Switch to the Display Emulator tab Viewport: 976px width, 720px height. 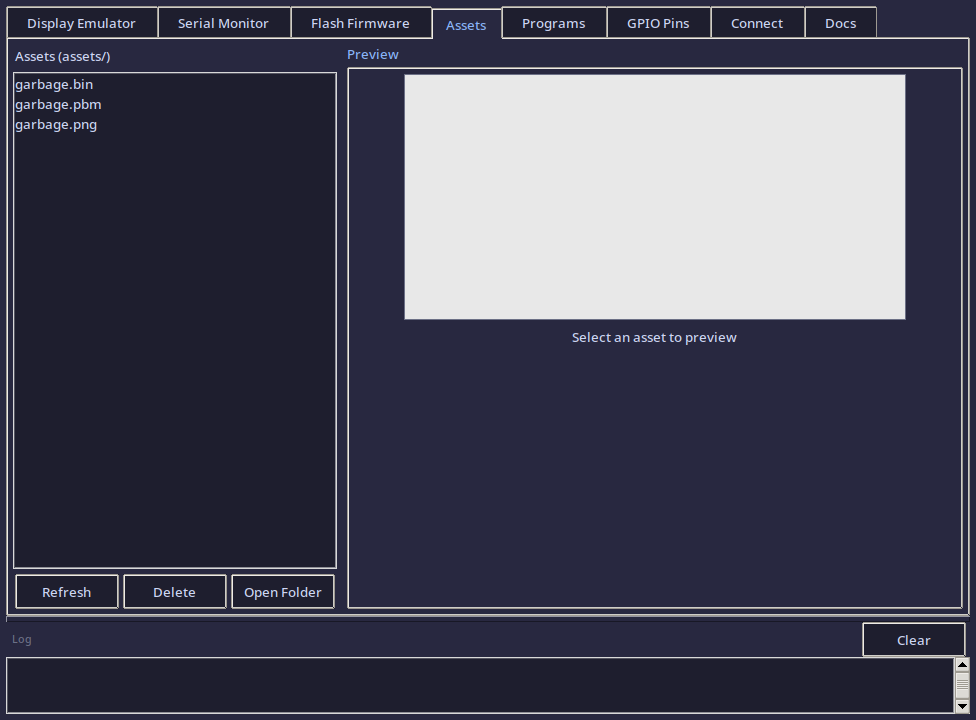81,22
